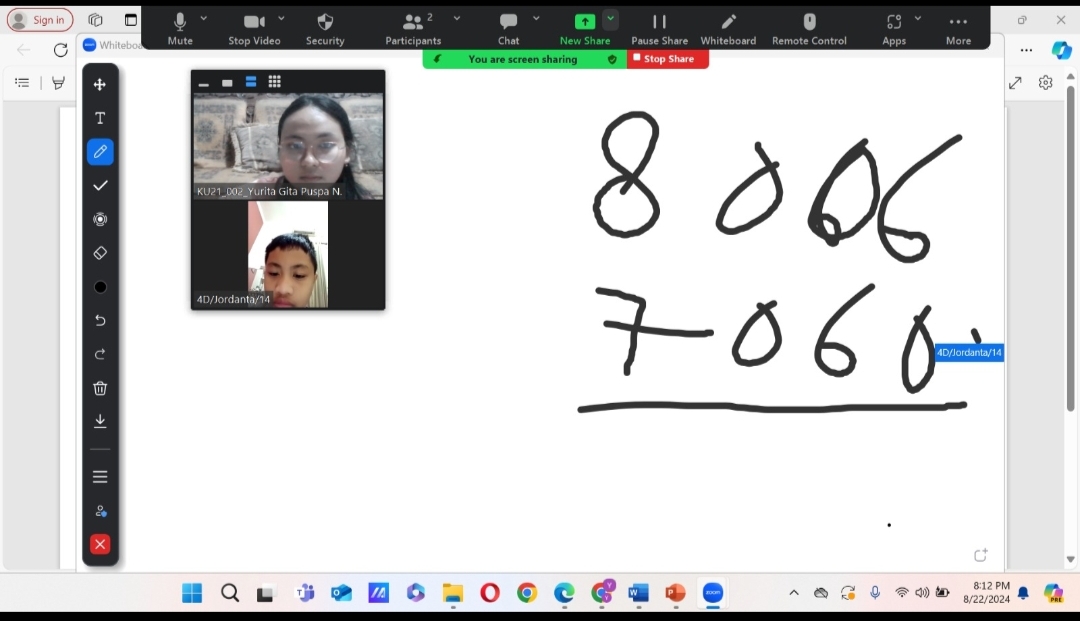Screen dimensions: 1080x621
Task: Open browser tab actions icon
Action: 131,20
